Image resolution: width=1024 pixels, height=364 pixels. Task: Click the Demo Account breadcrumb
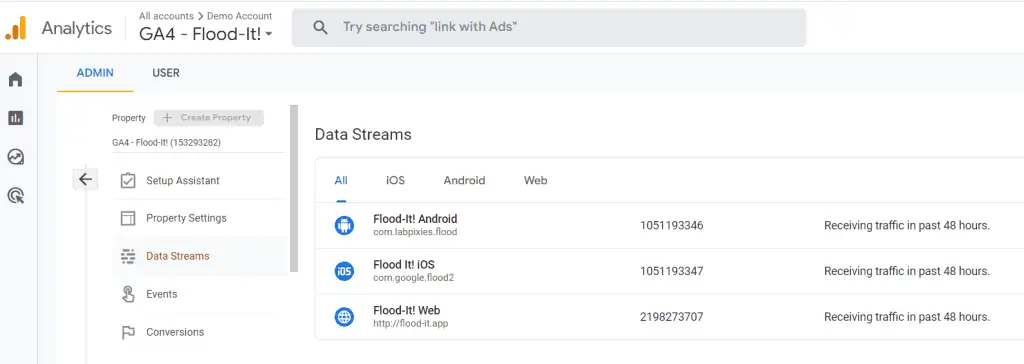(x=240, y=16)
